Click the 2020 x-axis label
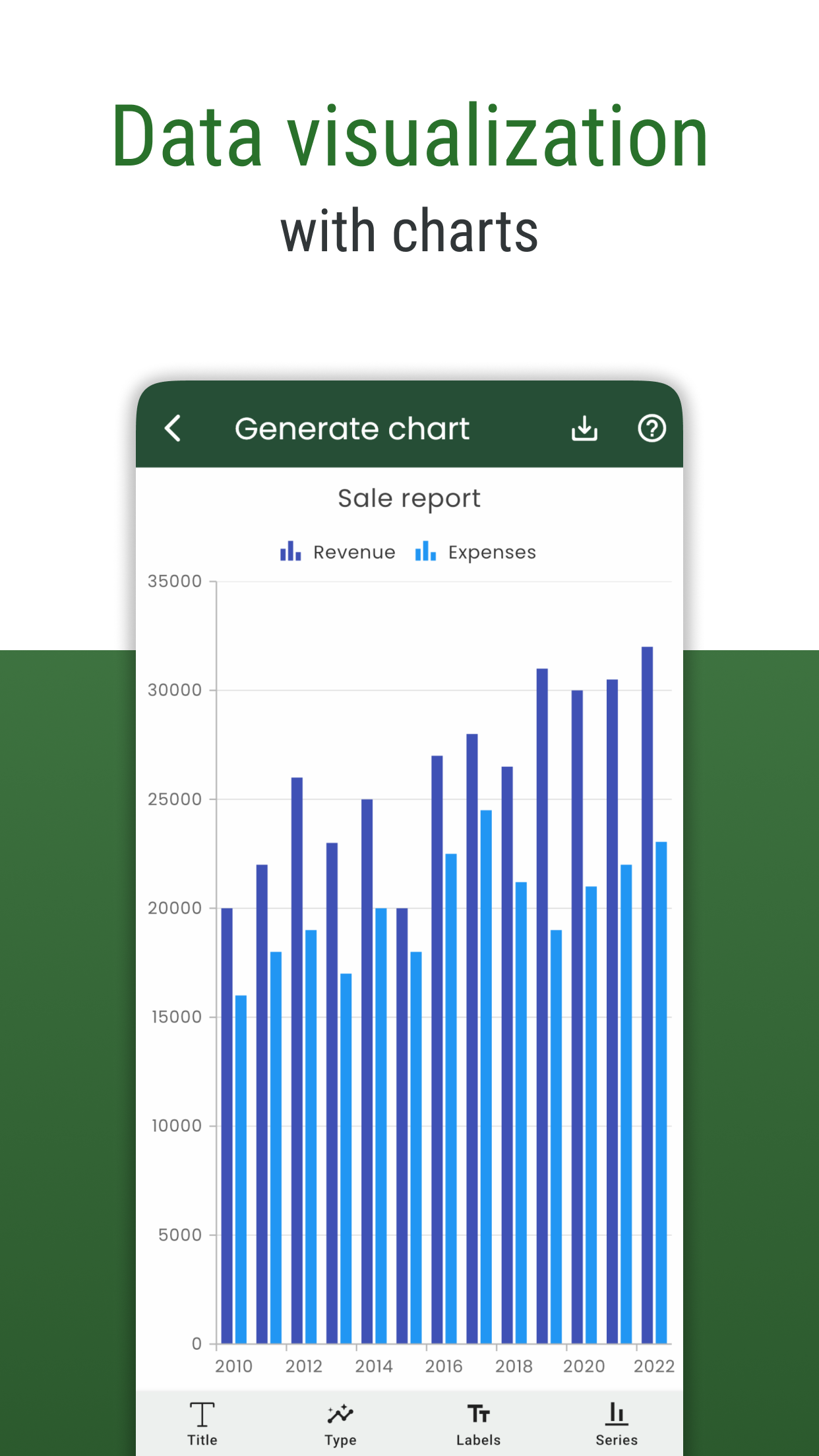 click(584, 1366)
